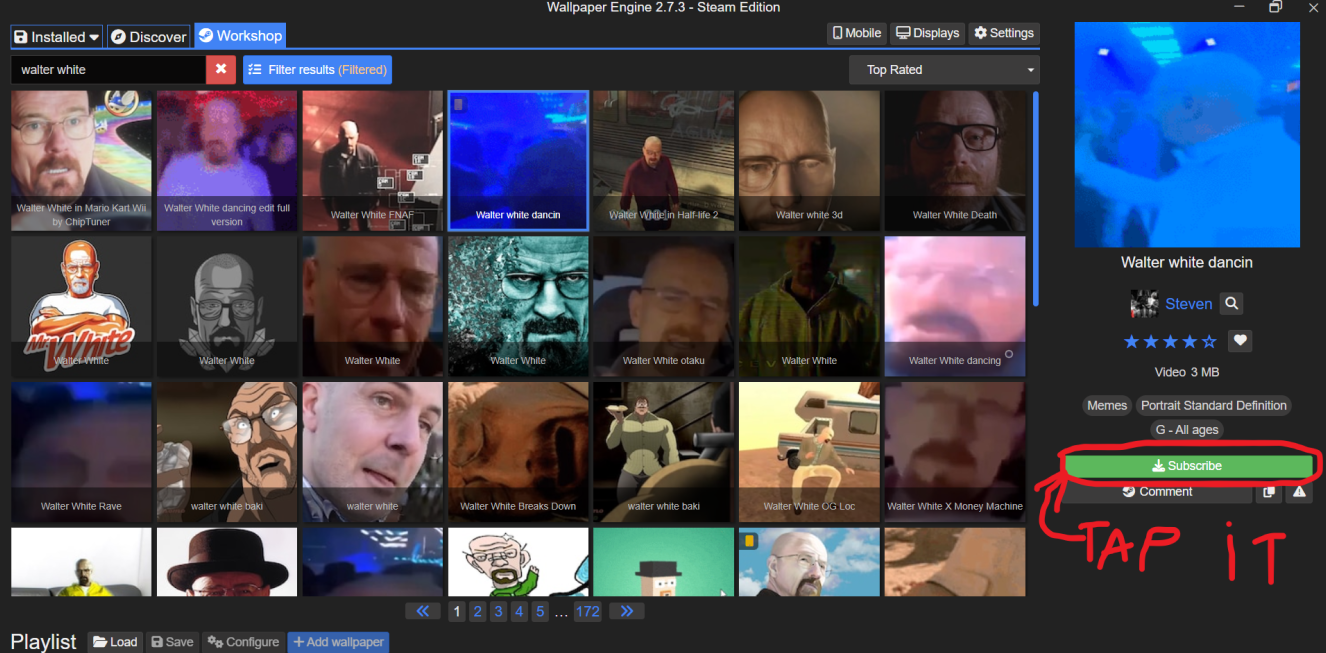This screenshot has height=653, width=1326.
Task: Open results page 5
Action: click(x=540, y=611)
